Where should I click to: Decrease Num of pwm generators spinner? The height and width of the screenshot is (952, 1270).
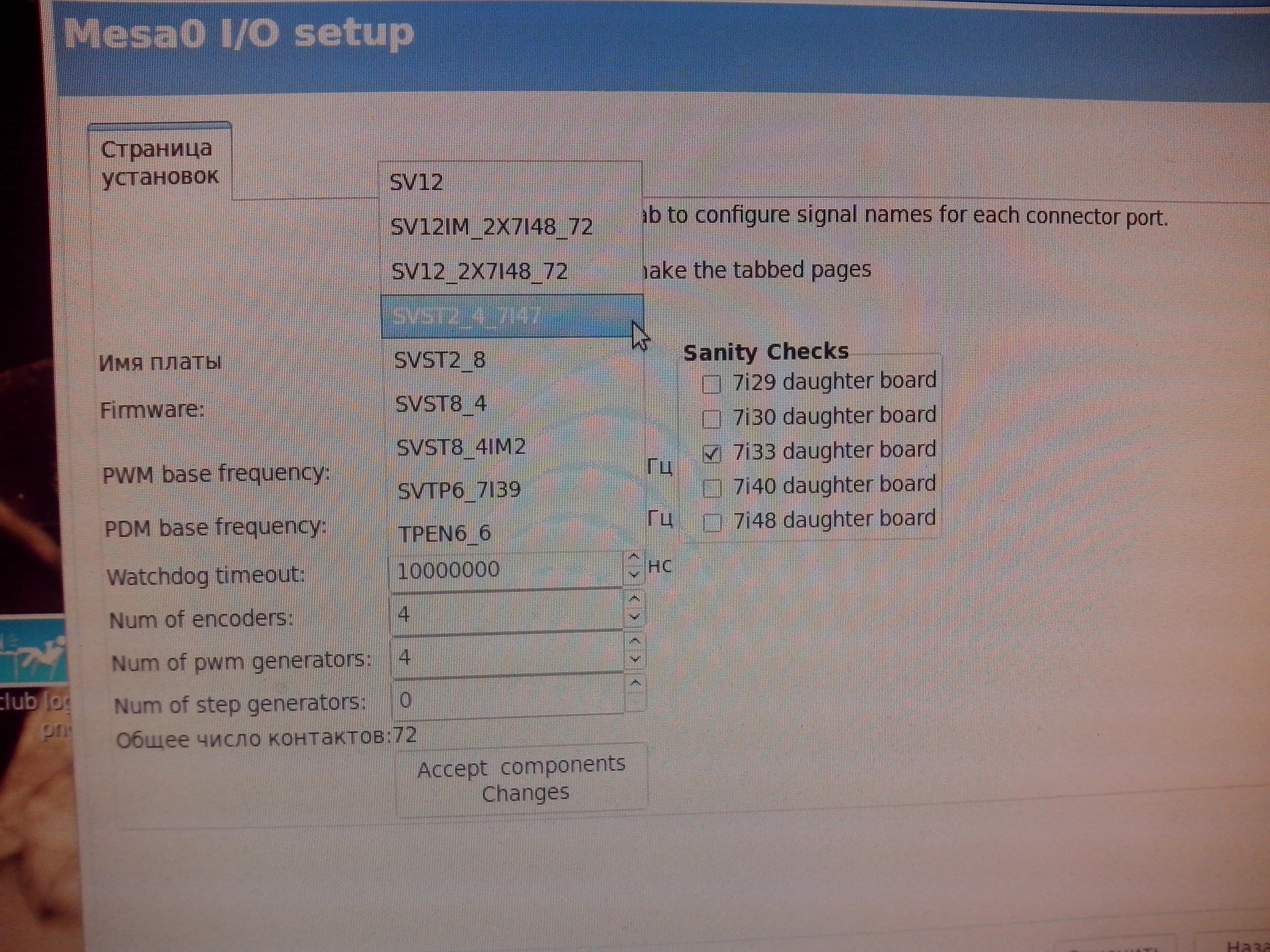click(635, 659)
